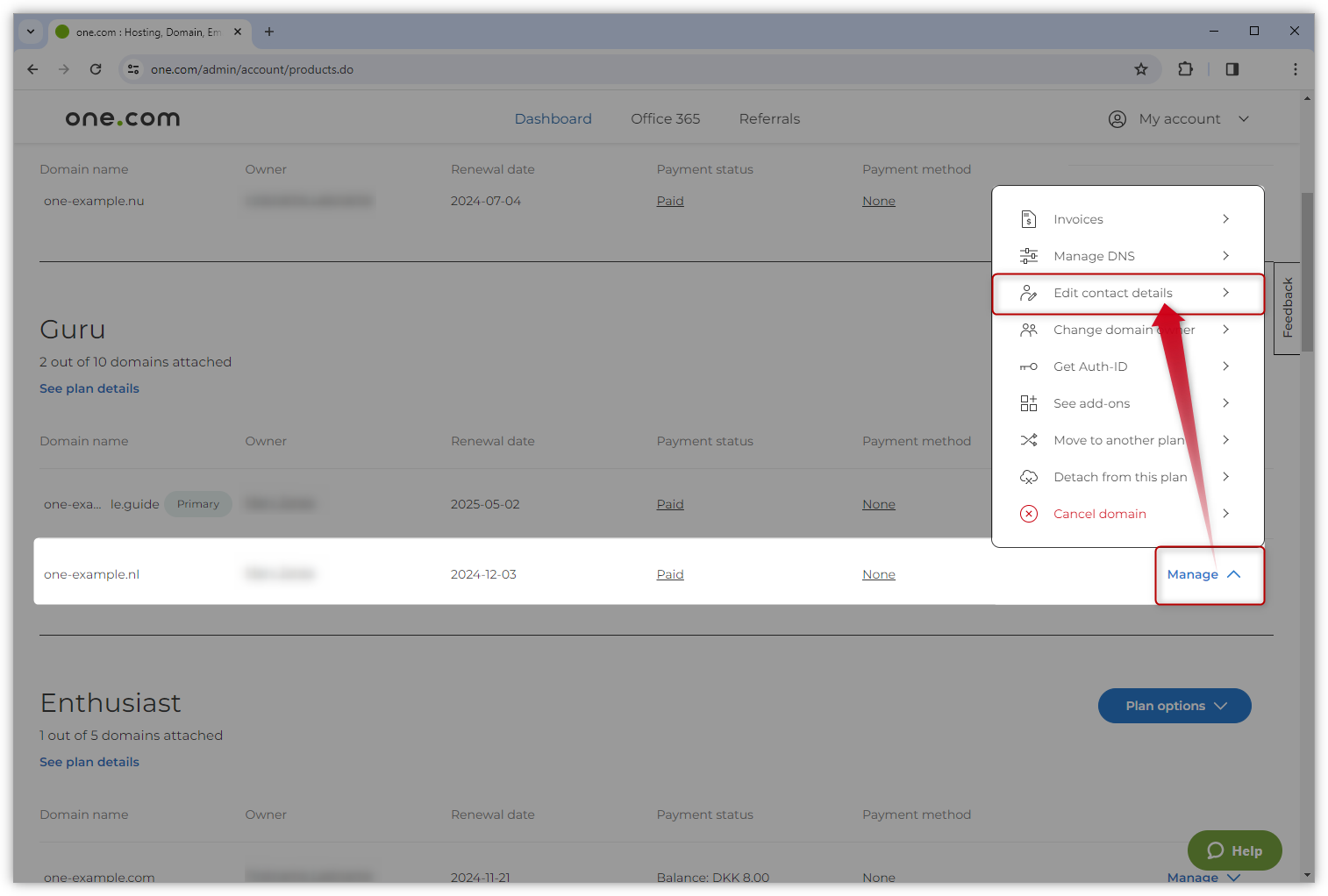Select the Edit contact details person icon
1328x896 pixels.
click(1028, 293)
